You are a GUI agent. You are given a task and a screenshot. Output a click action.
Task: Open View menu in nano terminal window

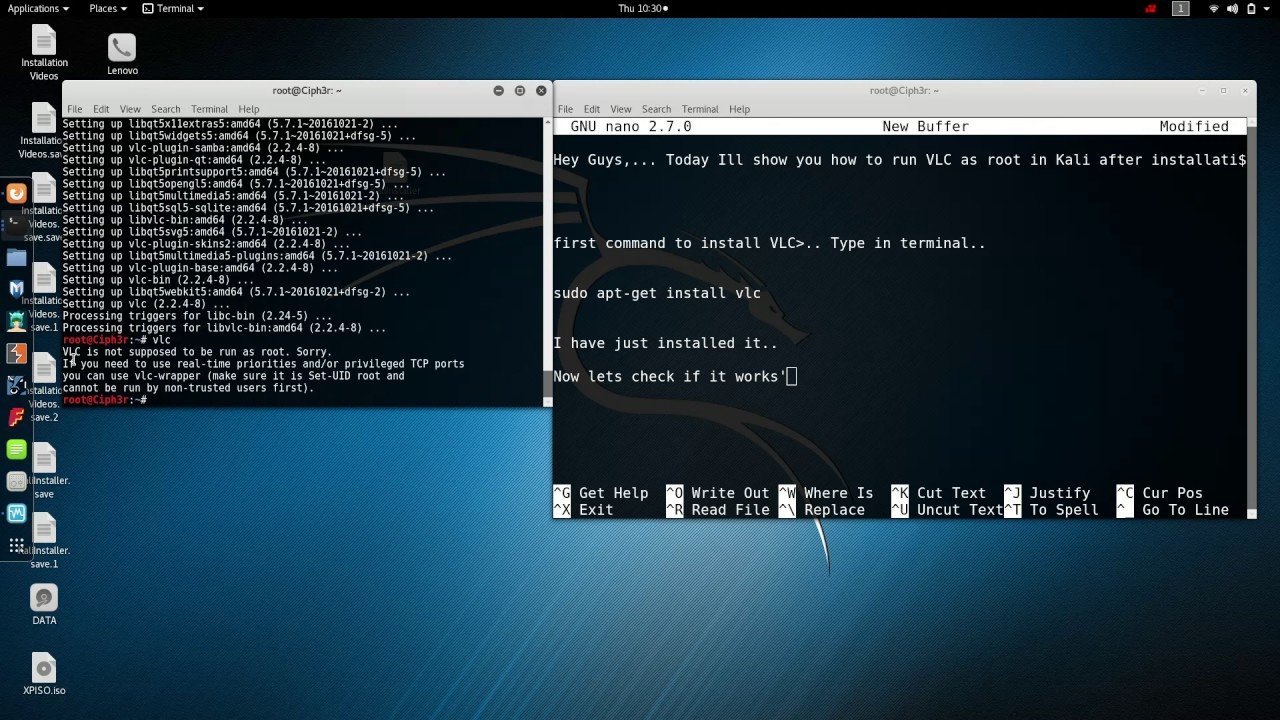pos(621,109)
